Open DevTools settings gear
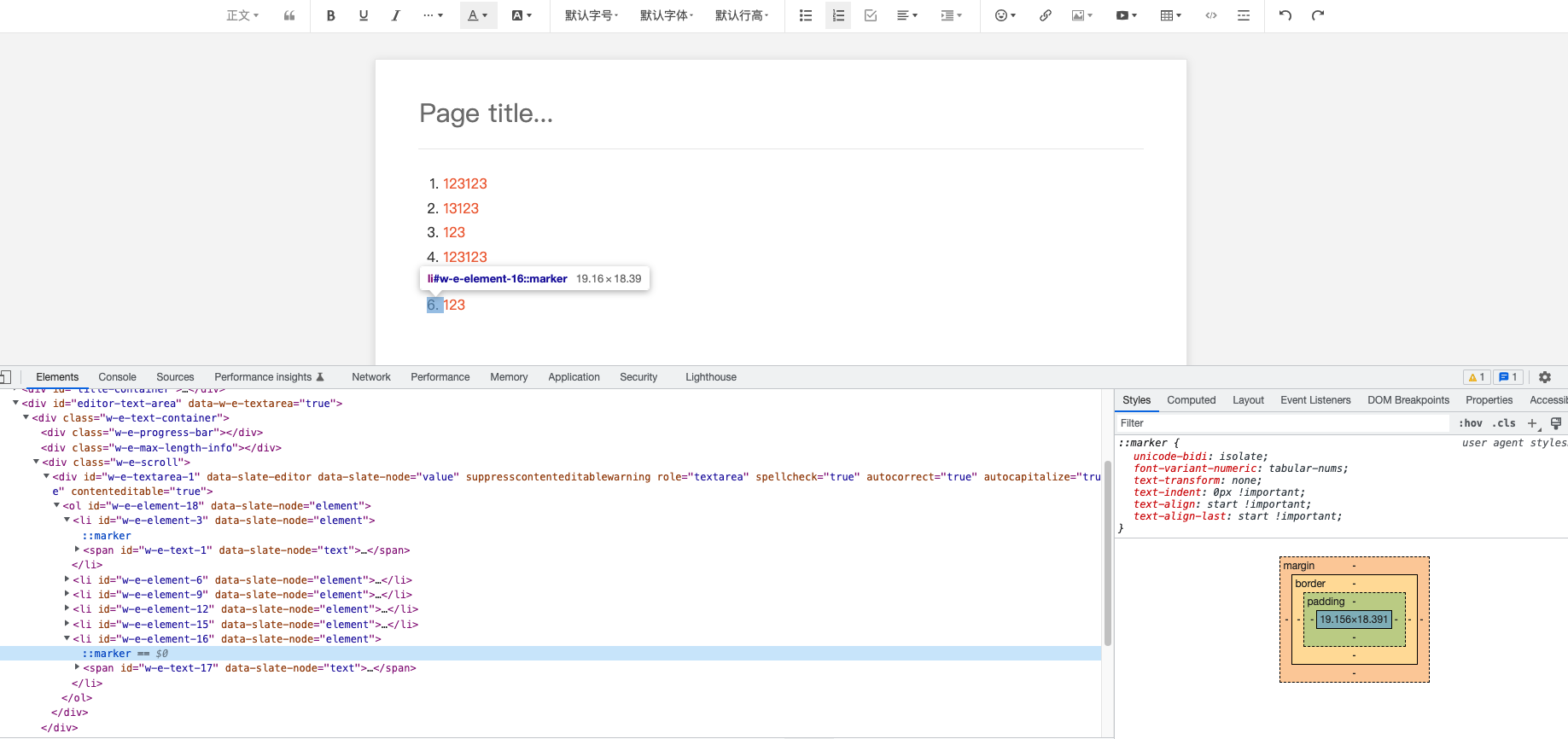The height and width of the screenshot is (739, 1568). [1545, 377]
